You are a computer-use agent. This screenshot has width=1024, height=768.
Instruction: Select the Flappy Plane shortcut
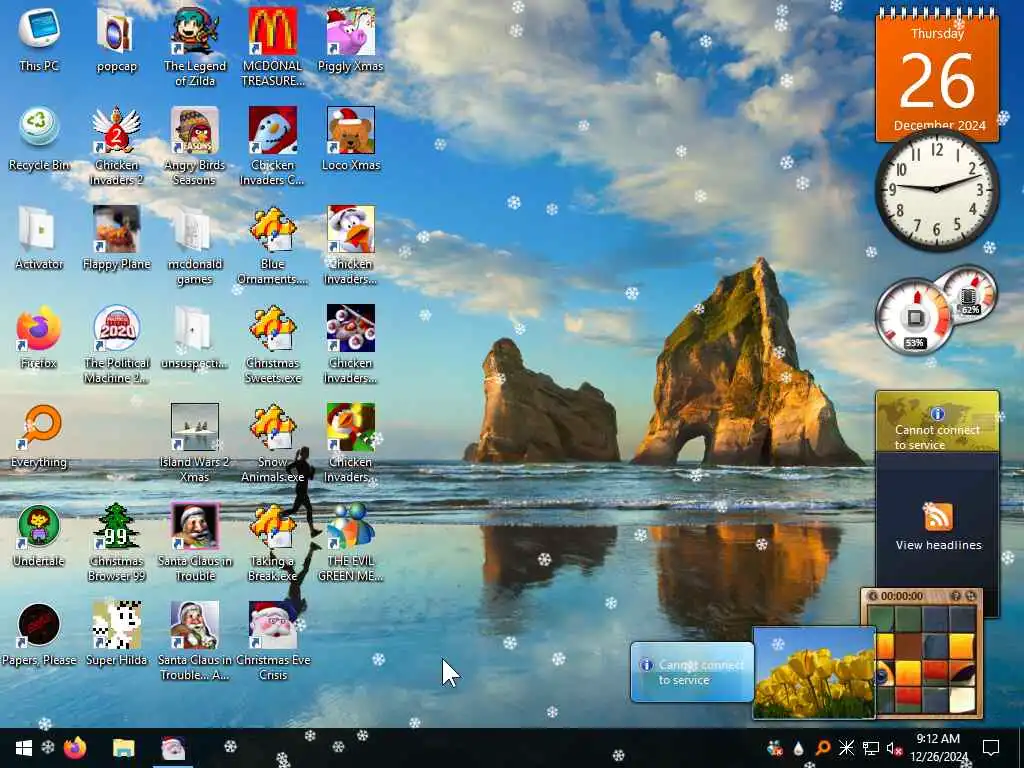point(116,238)
